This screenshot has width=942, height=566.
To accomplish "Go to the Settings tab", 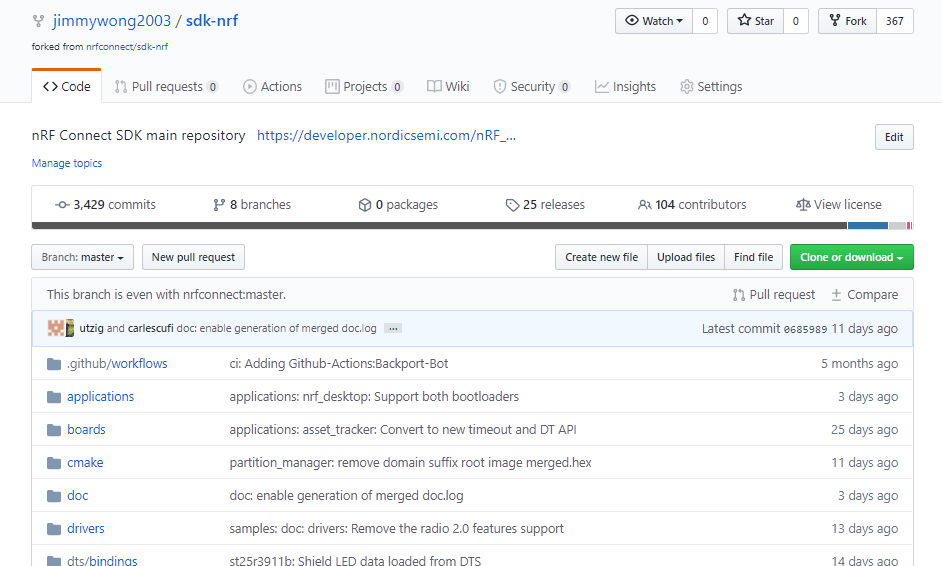I will (x=710, y=87).
